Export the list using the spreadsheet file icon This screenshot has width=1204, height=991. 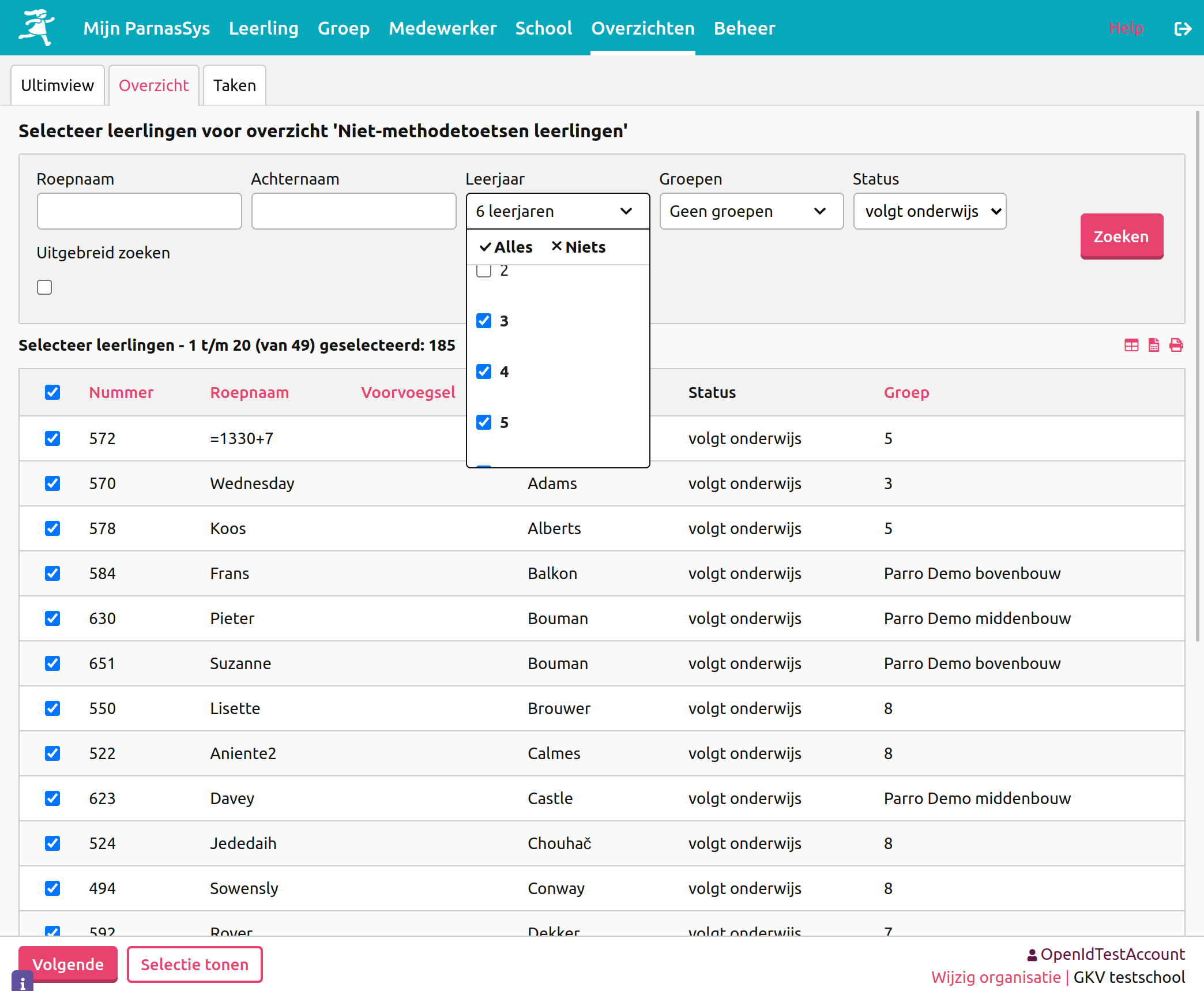pyautogui.click(x=1153, y=345)
